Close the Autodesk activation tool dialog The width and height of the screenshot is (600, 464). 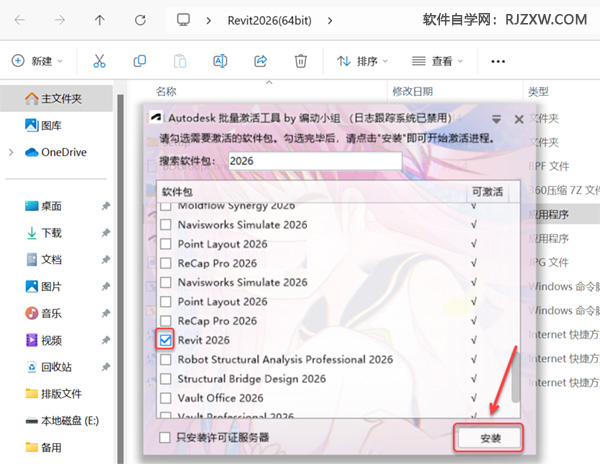[x=519, y=119]
